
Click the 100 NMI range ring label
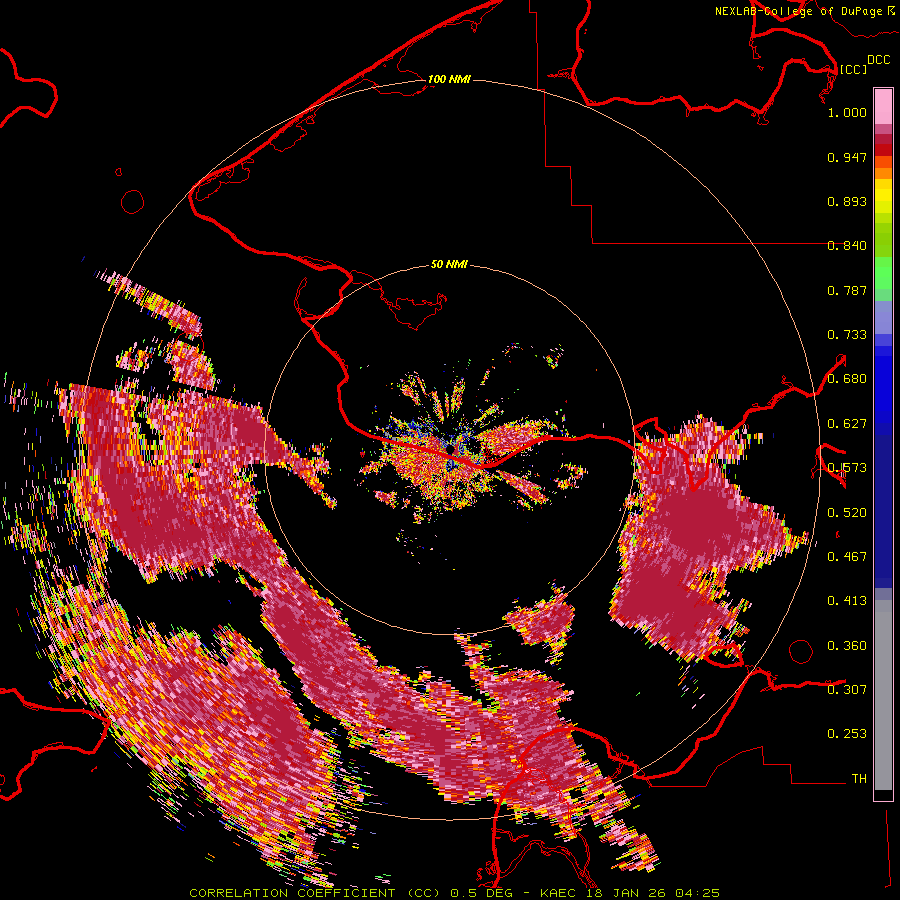click(x=449, y=79)
